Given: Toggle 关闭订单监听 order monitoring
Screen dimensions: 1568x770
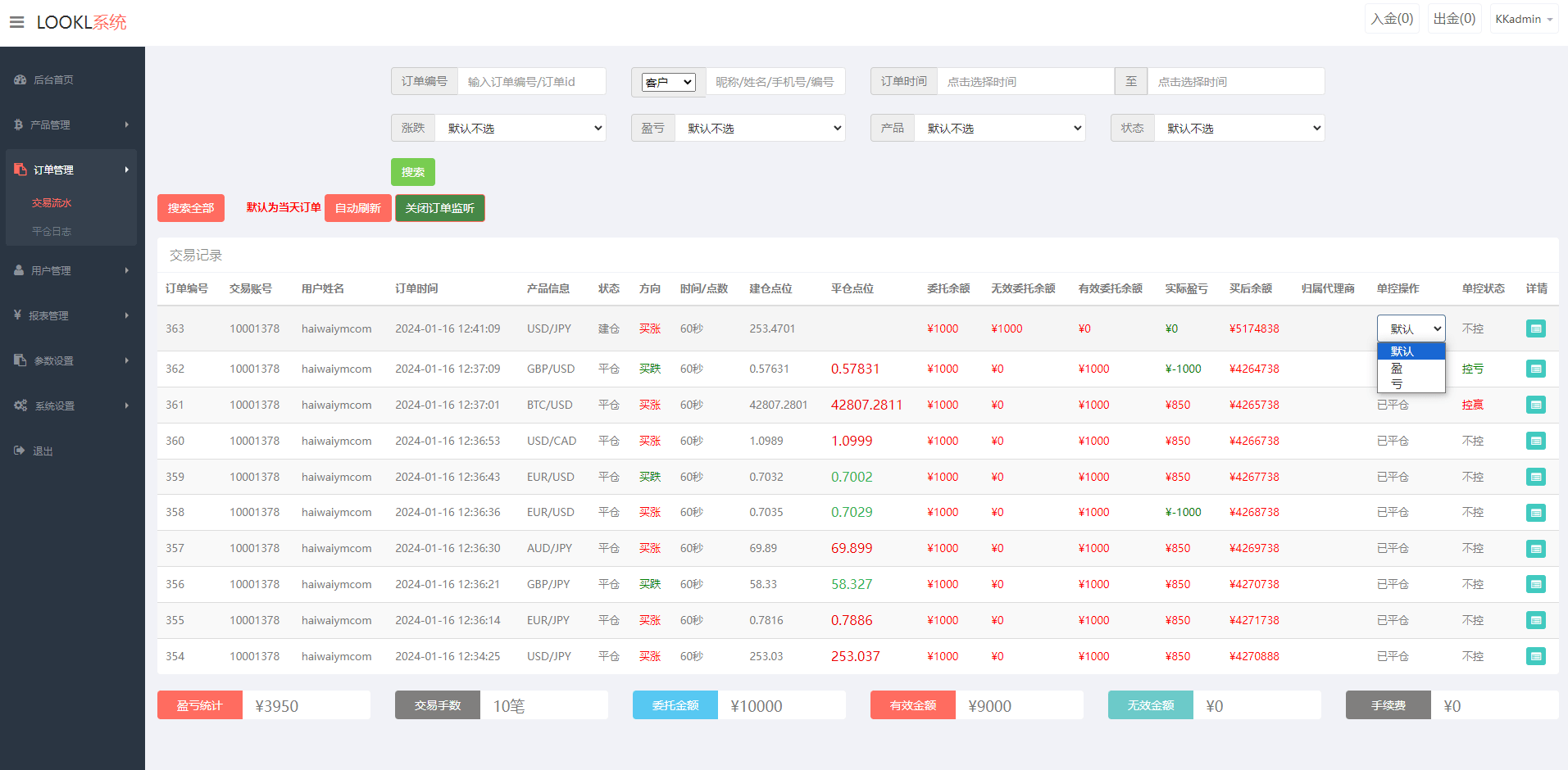Looking at the screenshot, I should pos(439,208).
